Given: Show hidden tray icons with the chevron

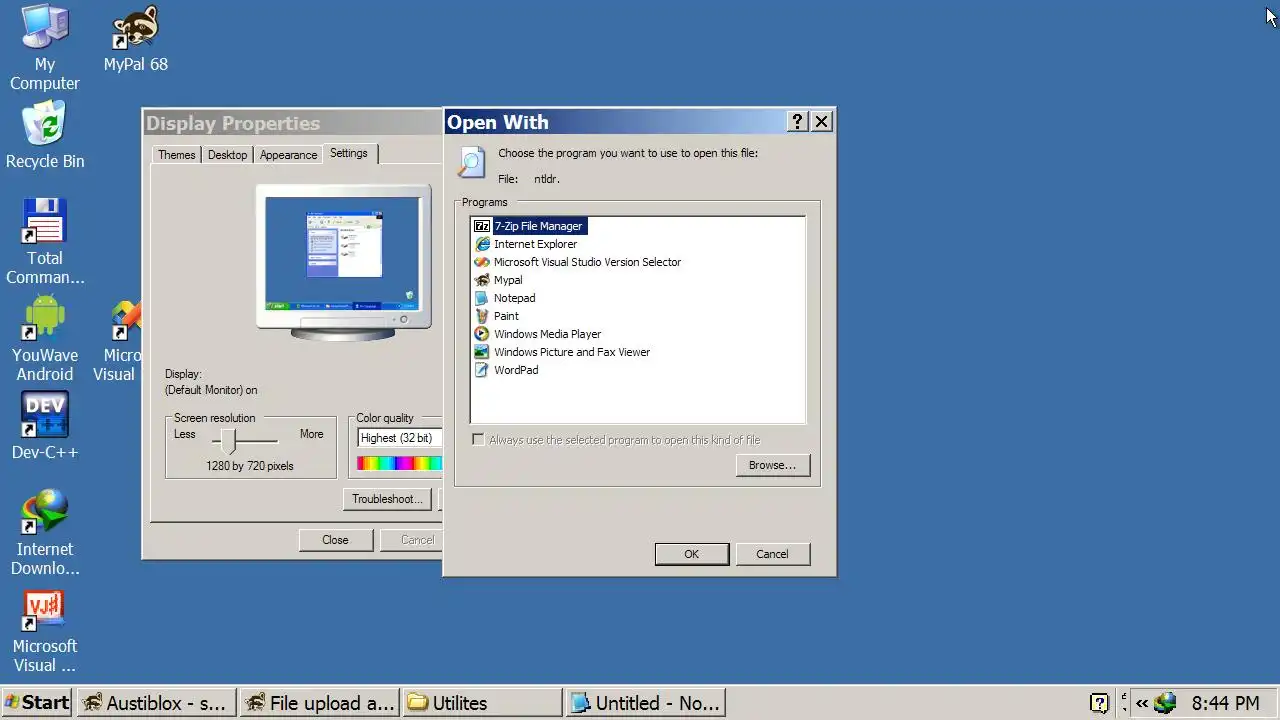Looking at the screenshot, I should pyautogui.click(x=1141, y=703).
